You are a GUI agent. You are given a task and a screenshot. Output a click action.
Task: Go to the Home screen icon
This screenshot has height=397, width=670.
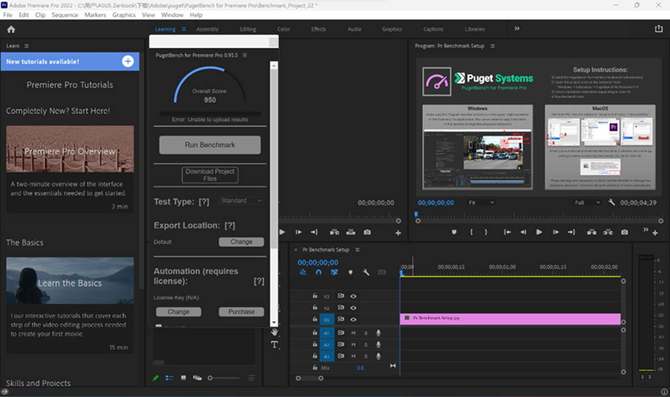(11, 29)
